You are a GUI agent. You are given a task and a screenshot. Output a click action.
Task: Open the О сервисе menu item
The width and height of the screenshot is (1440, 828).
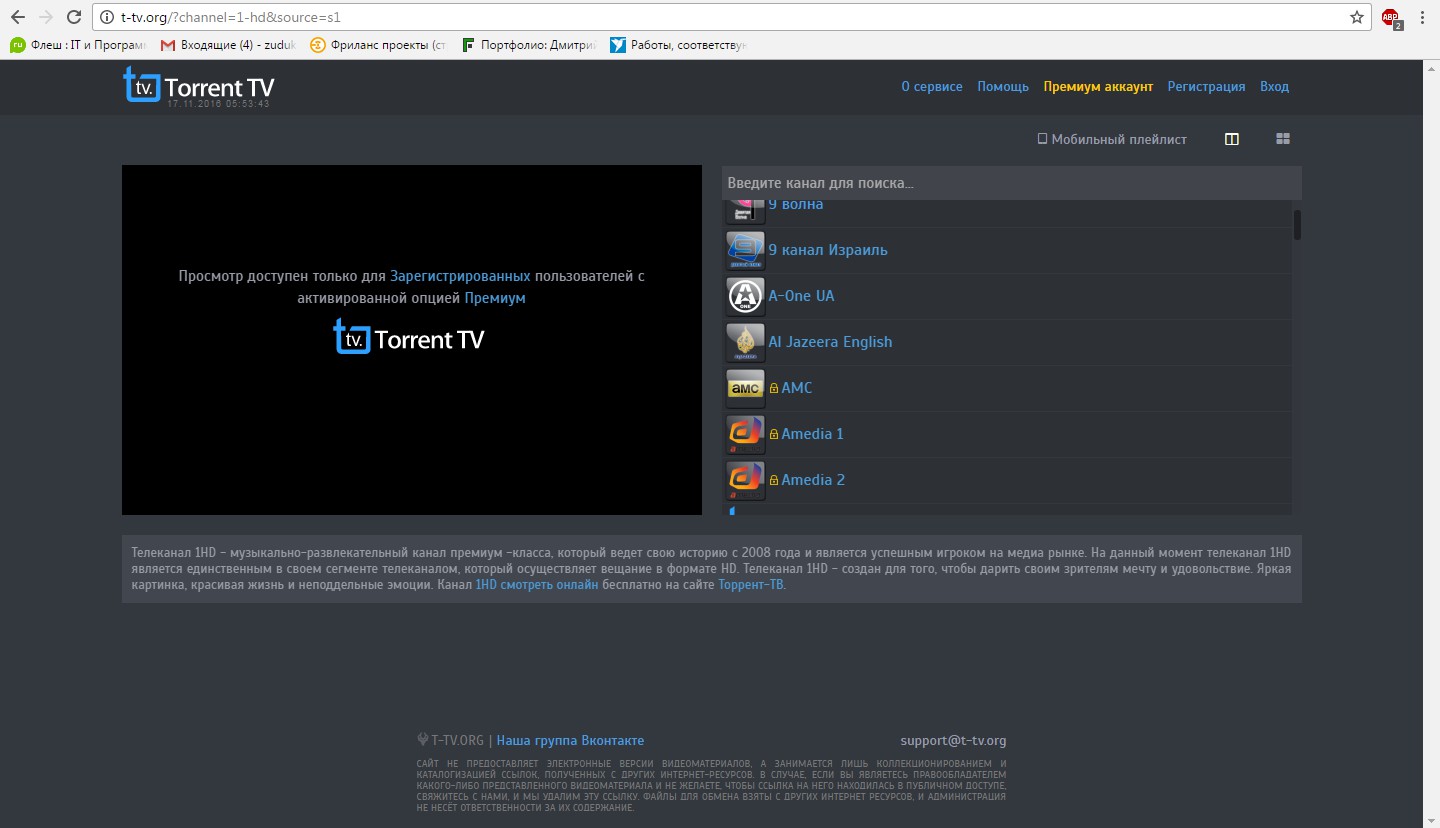point(932,87)
